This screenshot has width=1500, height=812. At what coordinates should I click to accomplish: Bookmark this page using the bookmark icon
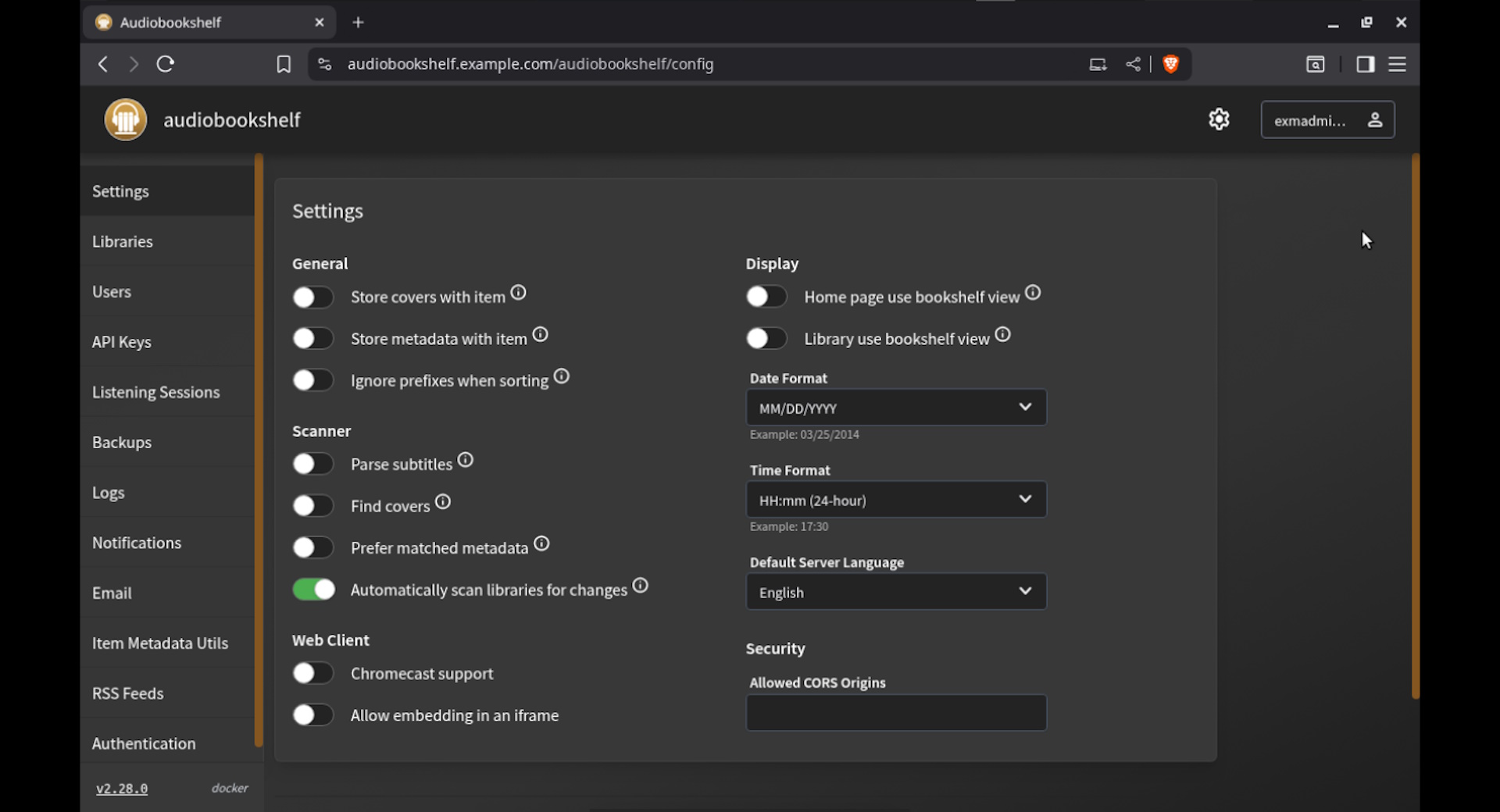pos(284,64)
